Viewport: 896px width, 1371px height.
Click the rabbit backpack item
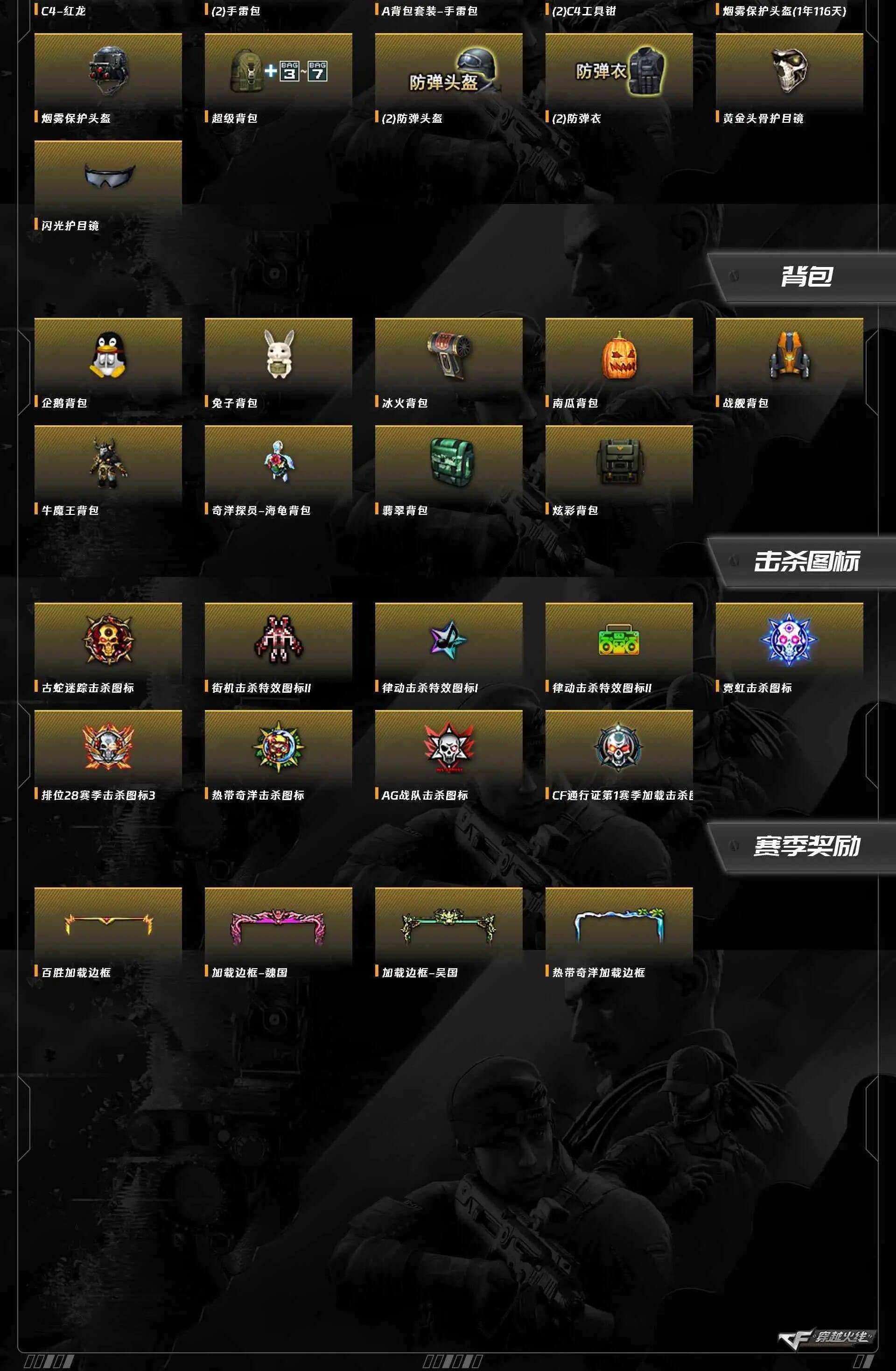(278, 355)
